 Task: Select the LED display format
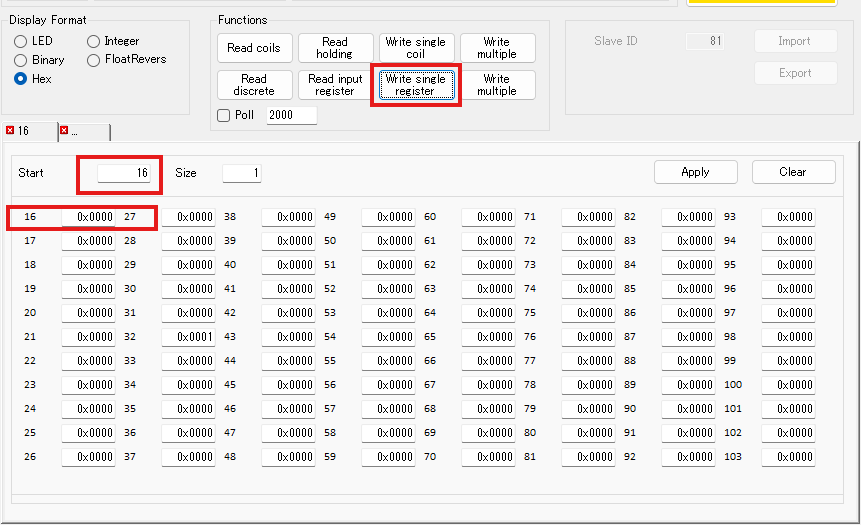click(20, 41)
